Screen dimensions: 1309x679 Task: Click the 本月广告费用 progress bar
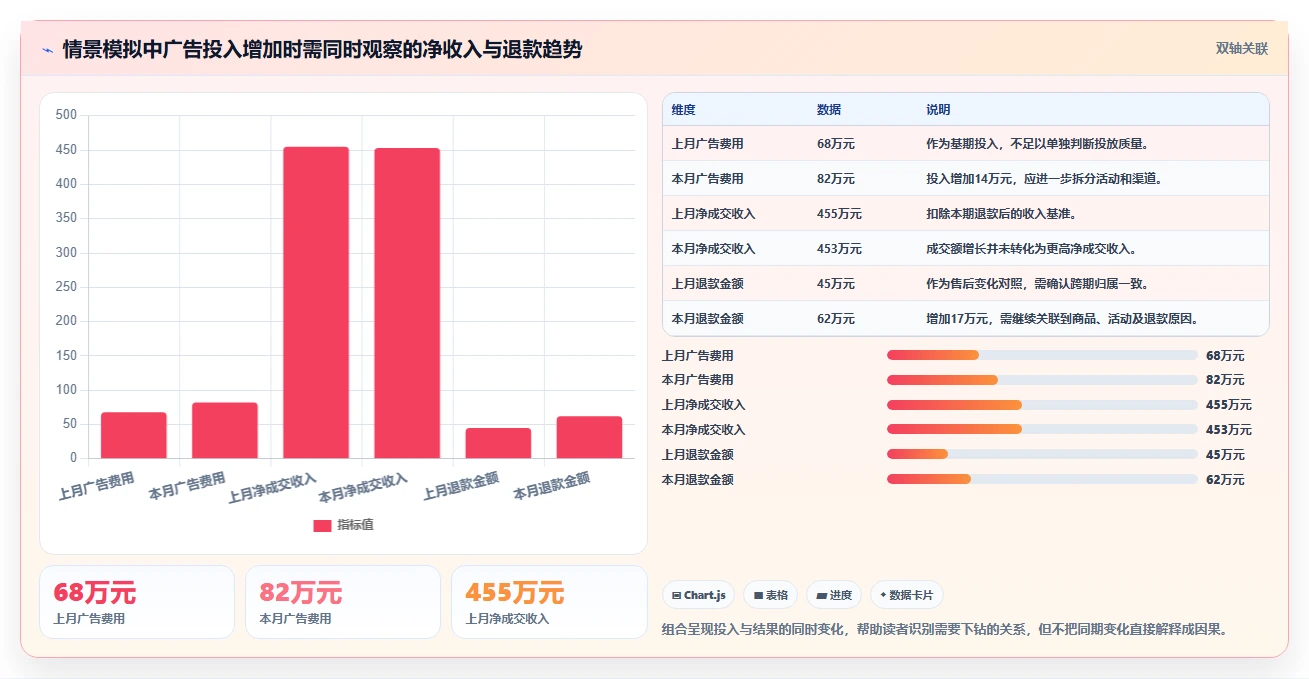pyautogui.click(x=1042, y=380)
